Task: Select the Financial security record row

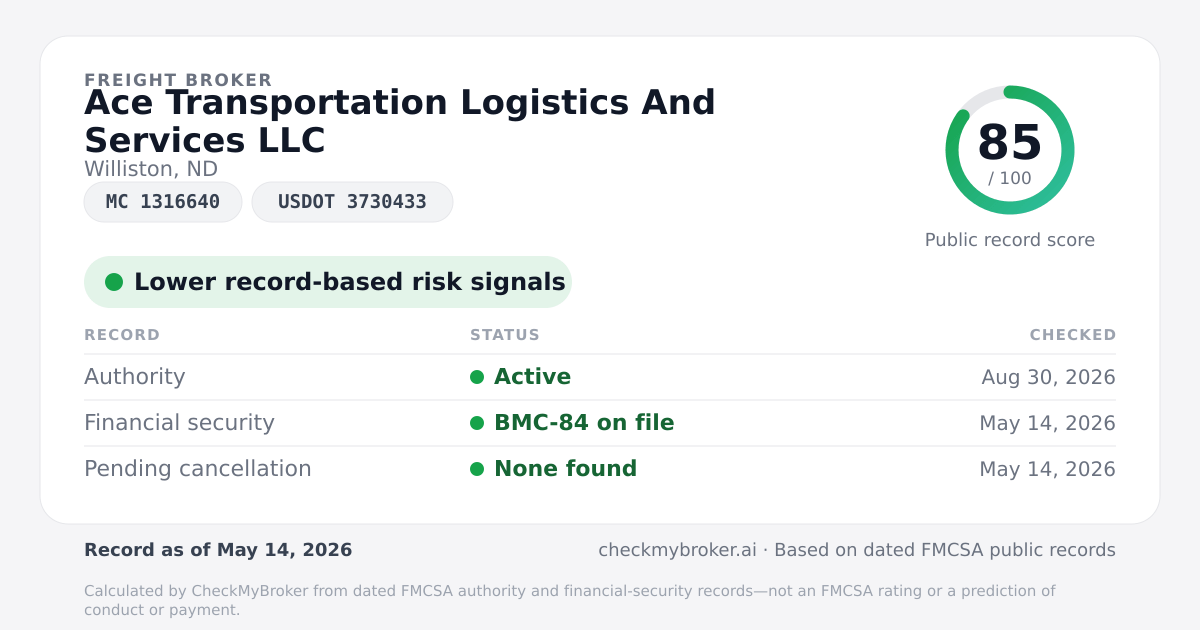Action: pyautogui.click(x=600, y=423)
